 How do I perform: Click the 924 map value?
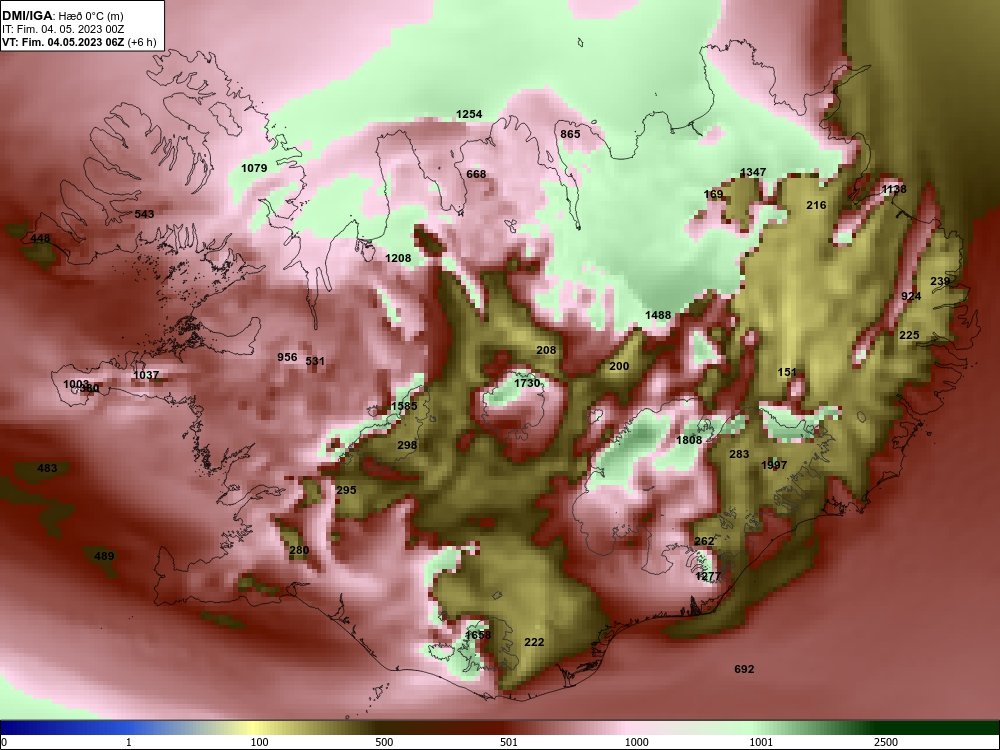911,297
